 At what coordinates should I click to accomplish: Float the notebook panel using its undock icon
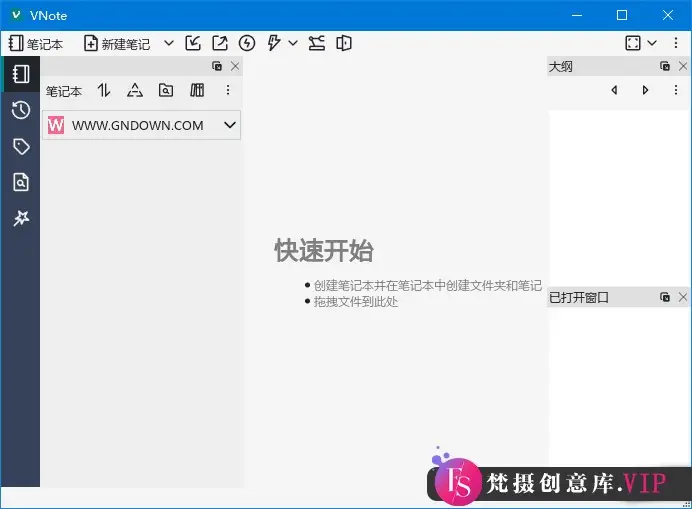[217, 66]
